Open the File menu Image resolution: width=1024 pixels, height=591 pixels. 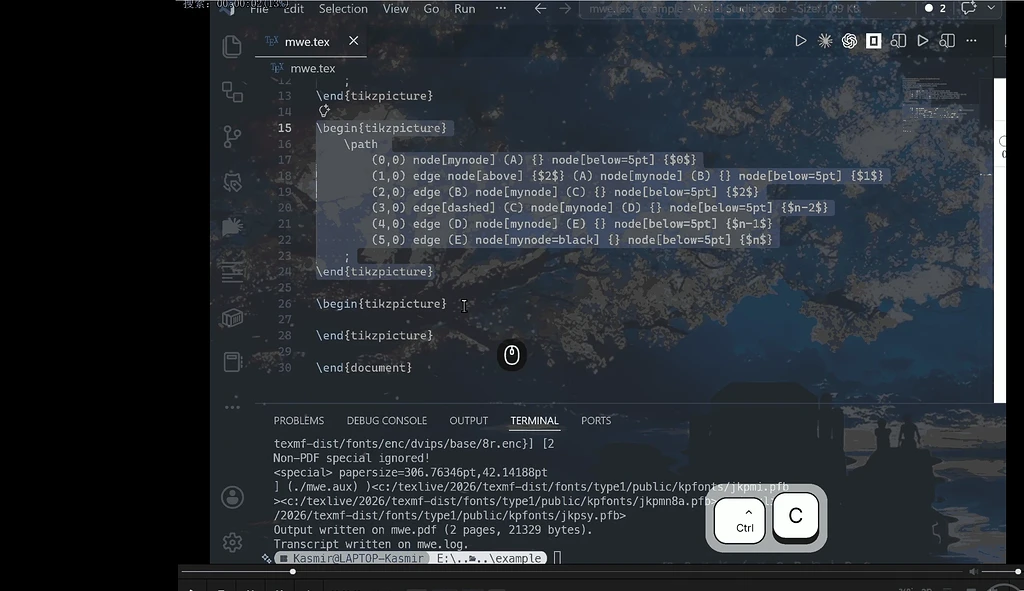click(x=259, y=8)
